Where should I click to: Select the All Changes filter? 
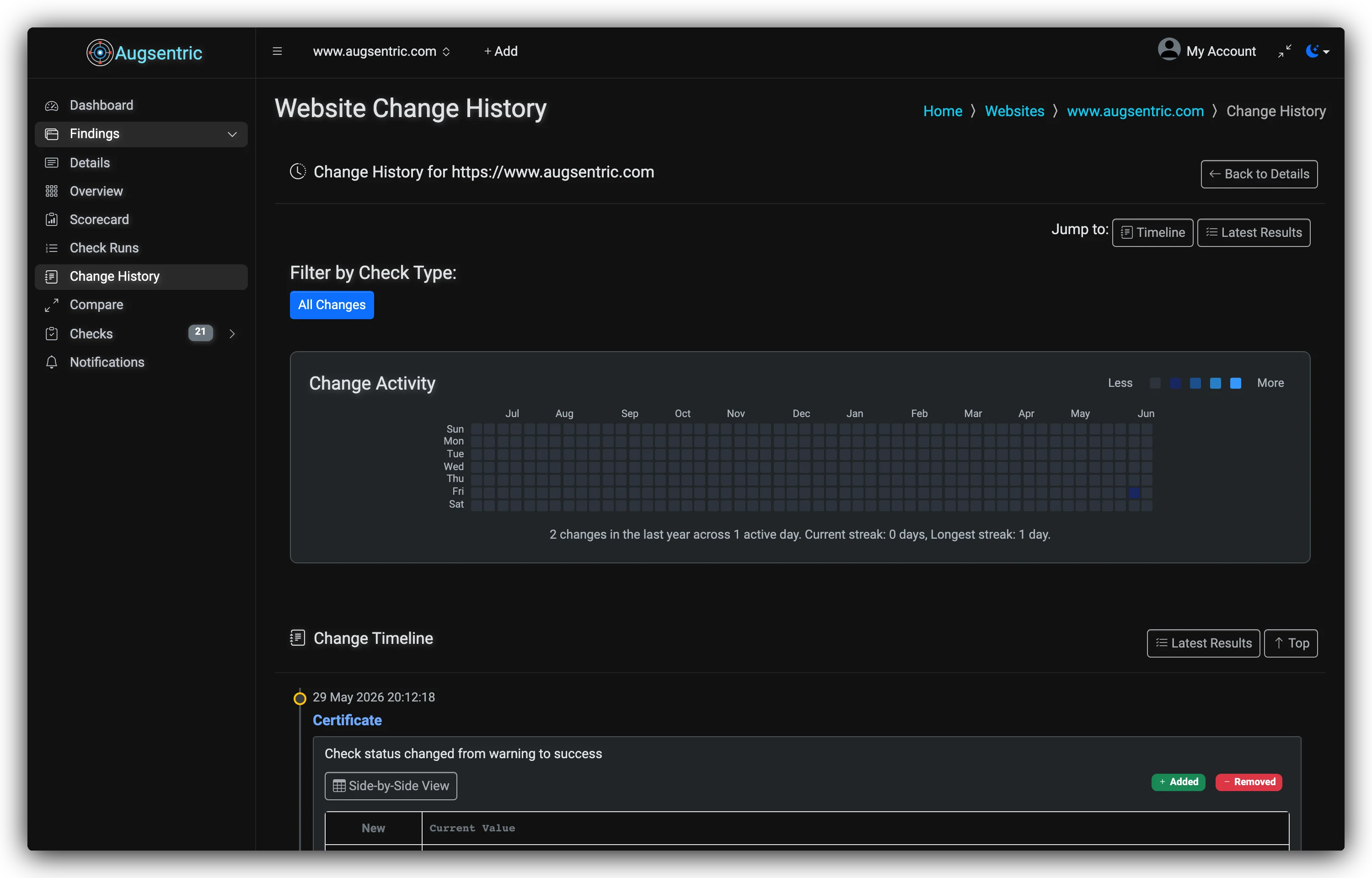coord(332,305)
